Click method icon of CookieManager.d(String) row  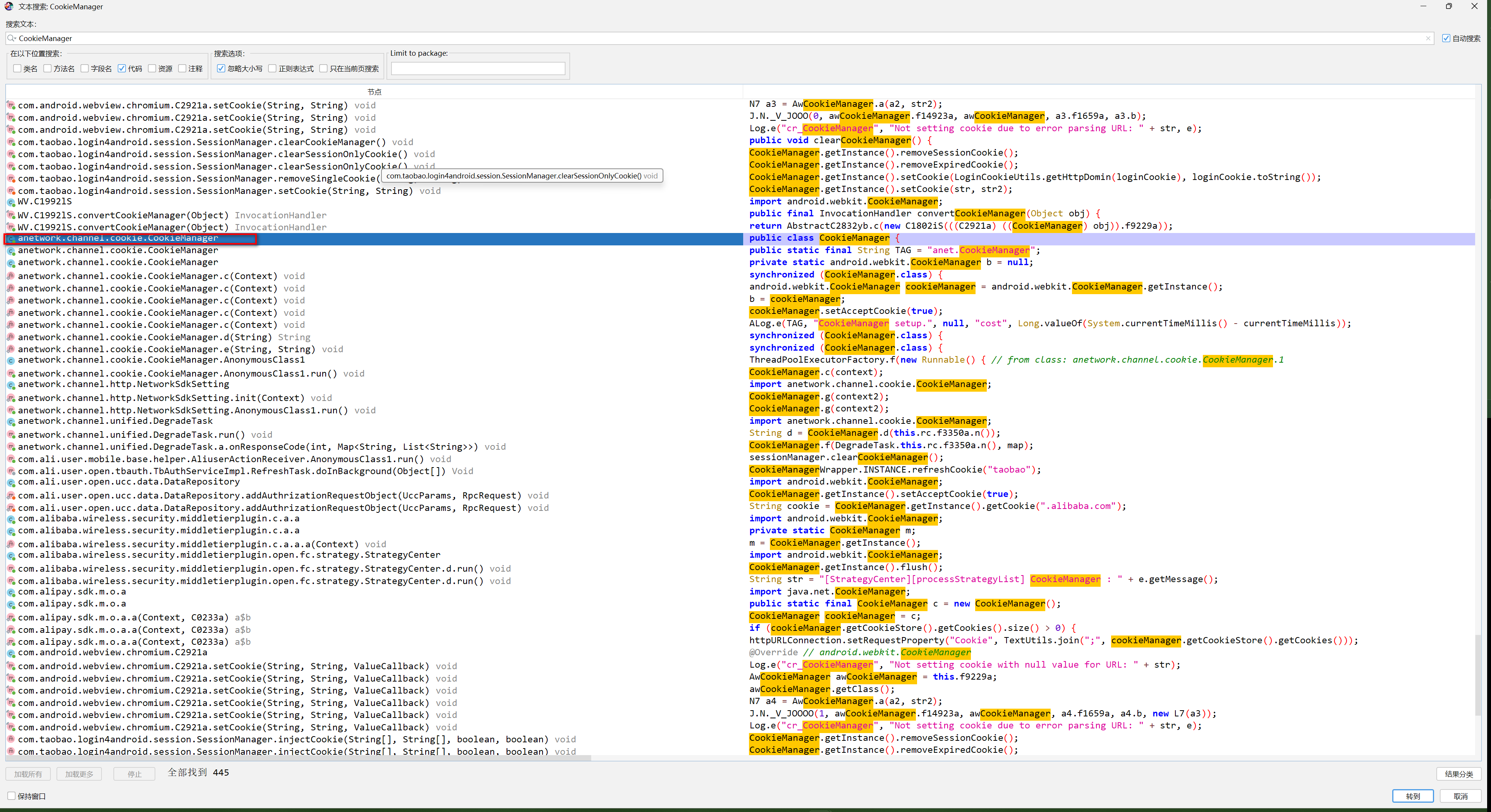11,337
